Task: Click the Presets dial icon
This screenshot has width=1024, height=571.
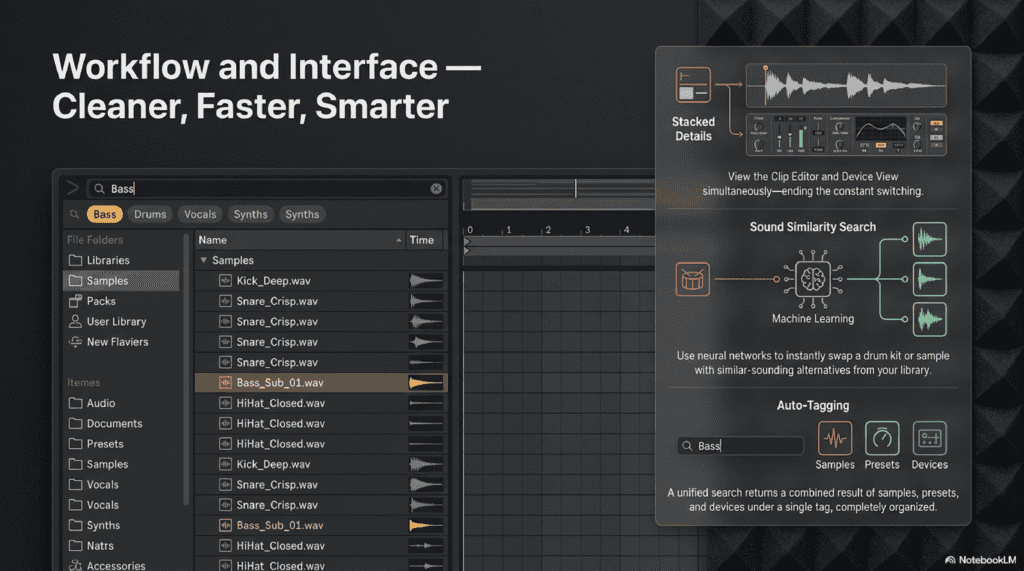Action: [882, 438]
